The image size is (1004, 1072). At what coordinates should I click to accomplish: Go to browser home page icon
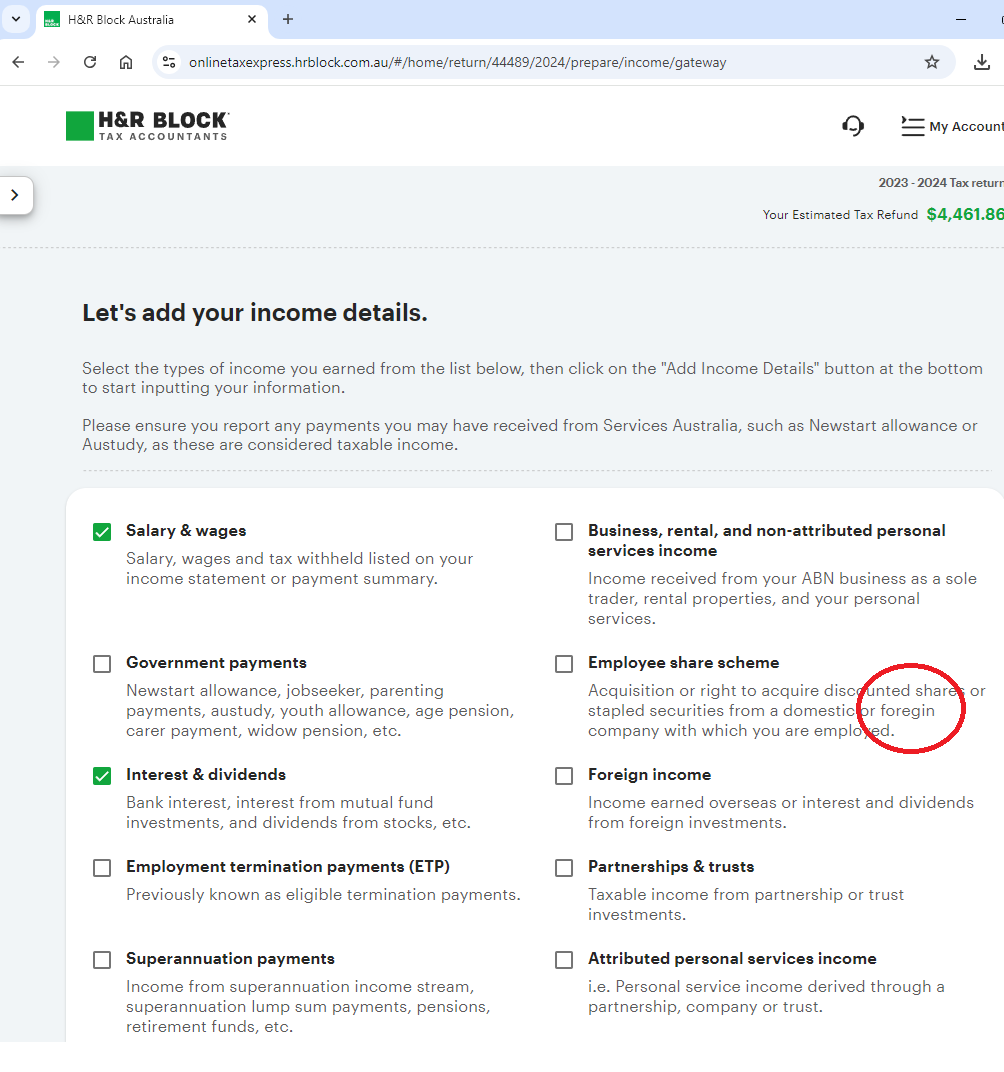(x=126, y=62)
